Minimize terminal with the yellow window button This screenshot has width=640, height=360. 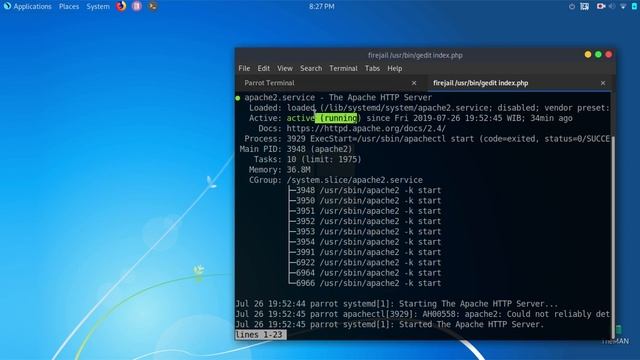point(588,54)
